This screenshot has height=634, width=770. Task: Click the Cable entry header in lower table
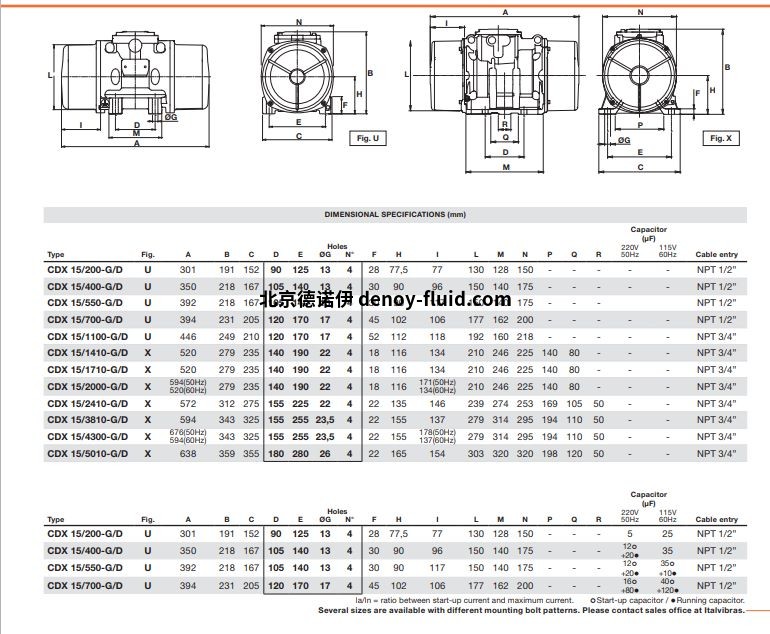point(716,520)
